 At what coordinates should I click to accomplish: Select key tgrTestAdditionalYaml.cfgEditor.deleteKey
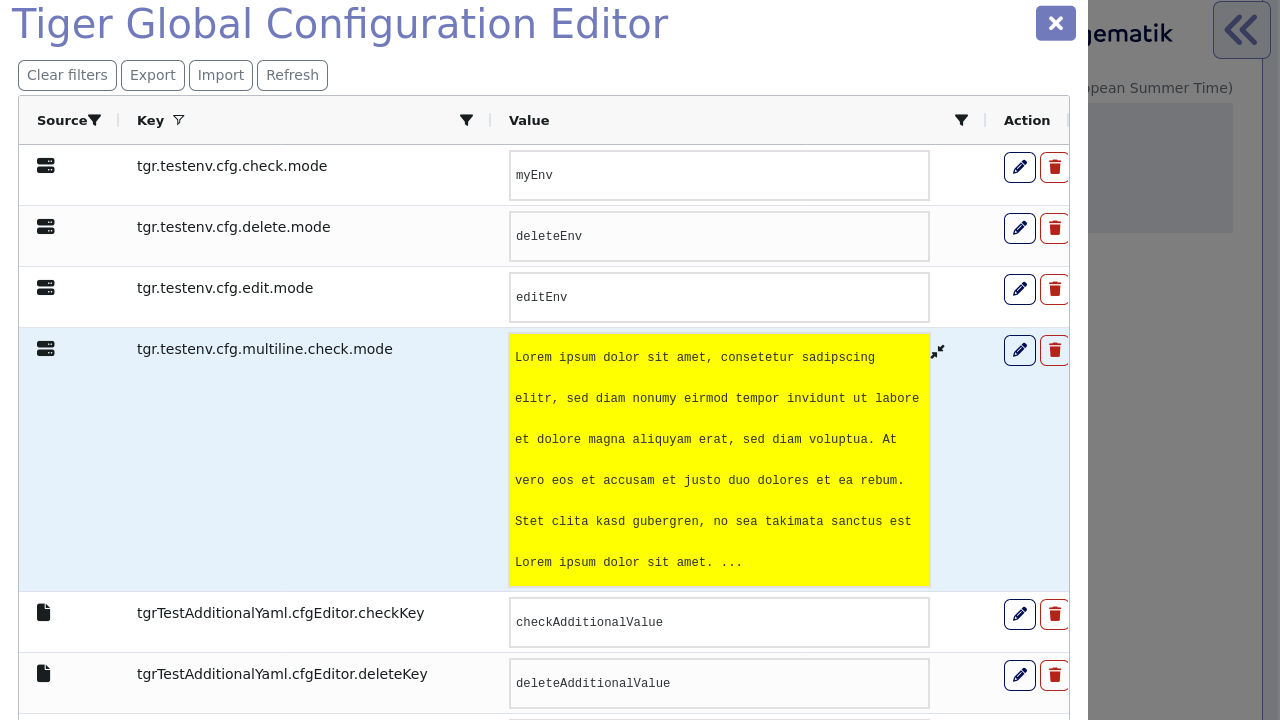click(282, 674)
